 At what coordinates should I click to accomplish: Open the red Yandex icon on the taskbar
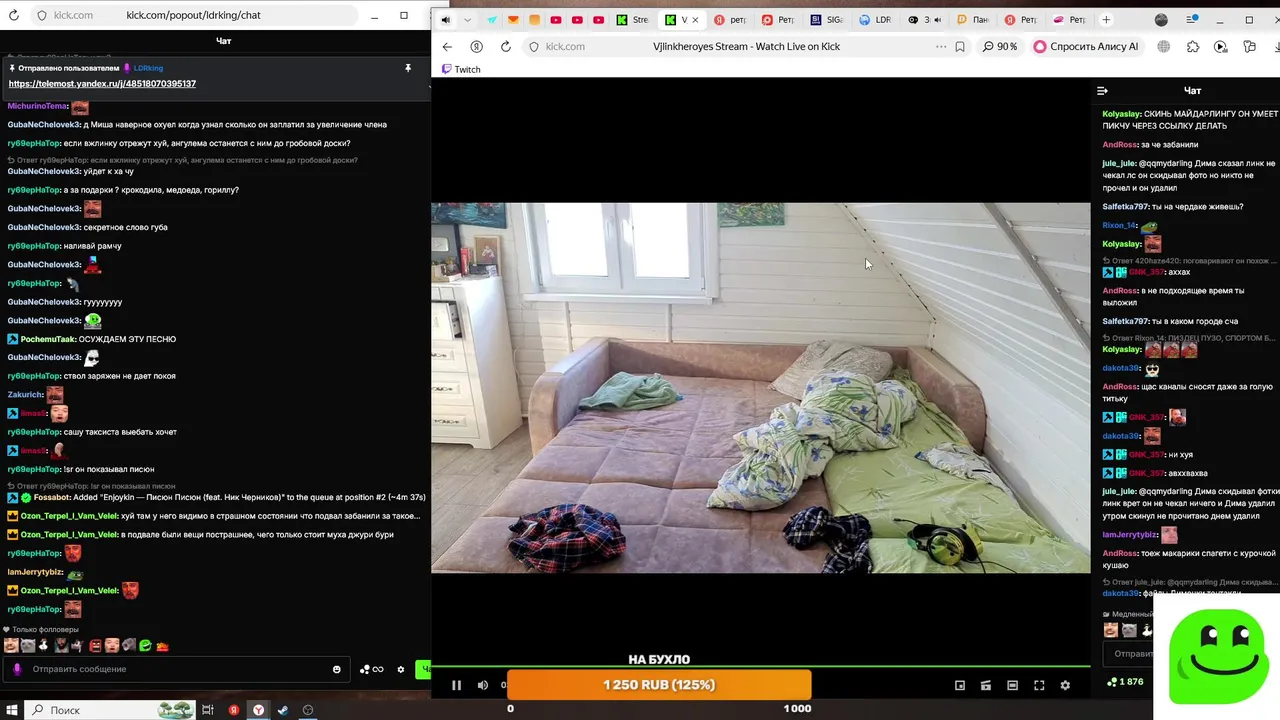233,710
